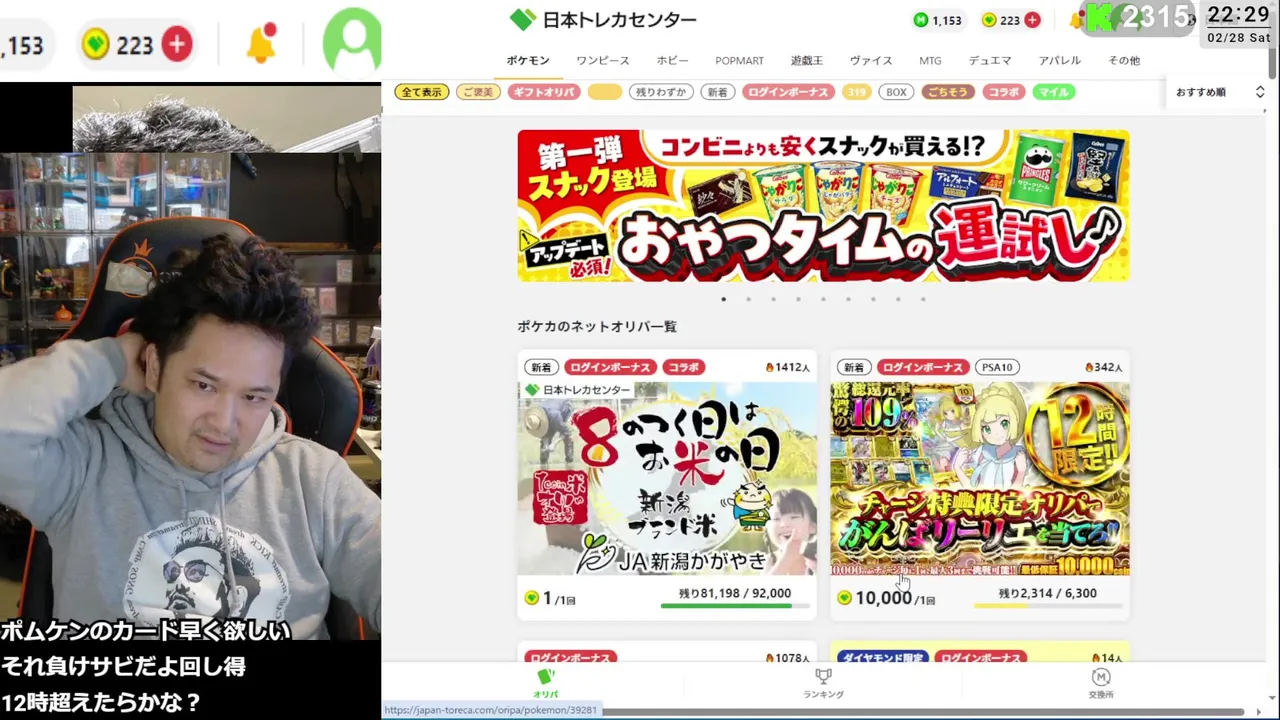Image resolution: width=1280 pixels, height=720 pixels.
Task: Click 1078人 viewer count on lower card
Action: pos(788,658)
